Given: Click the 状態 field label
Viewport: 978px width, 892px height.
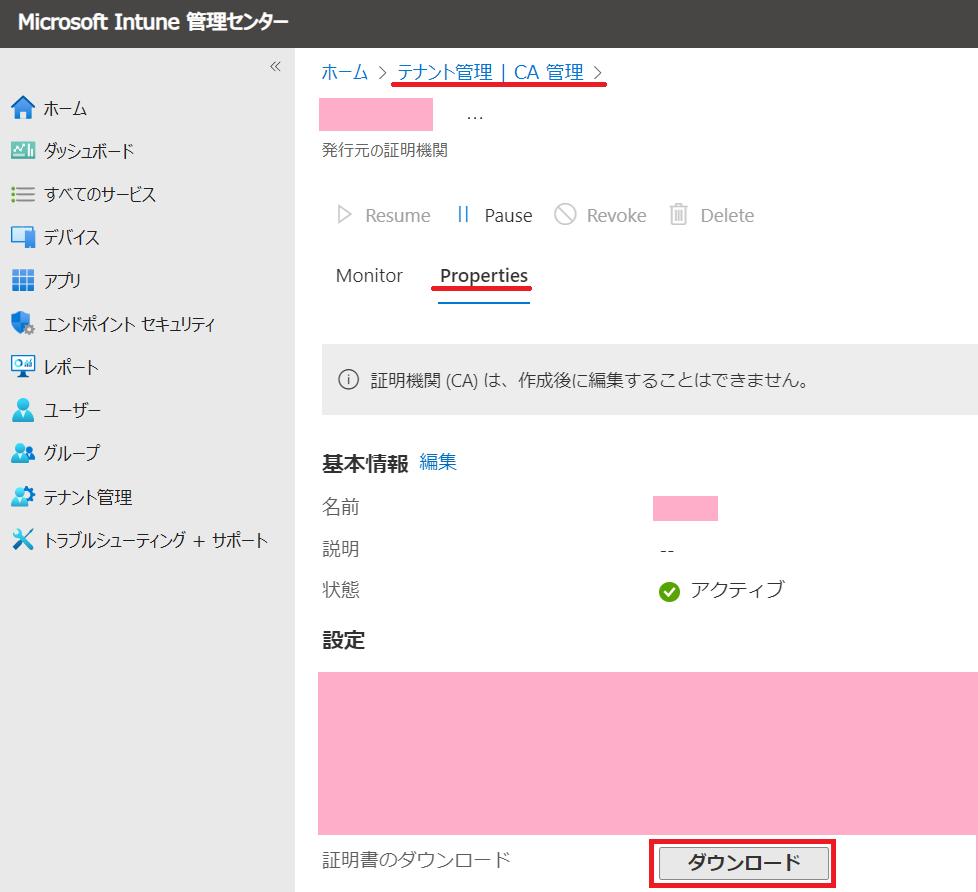Looking at the screenshot, I should (341, 589).
